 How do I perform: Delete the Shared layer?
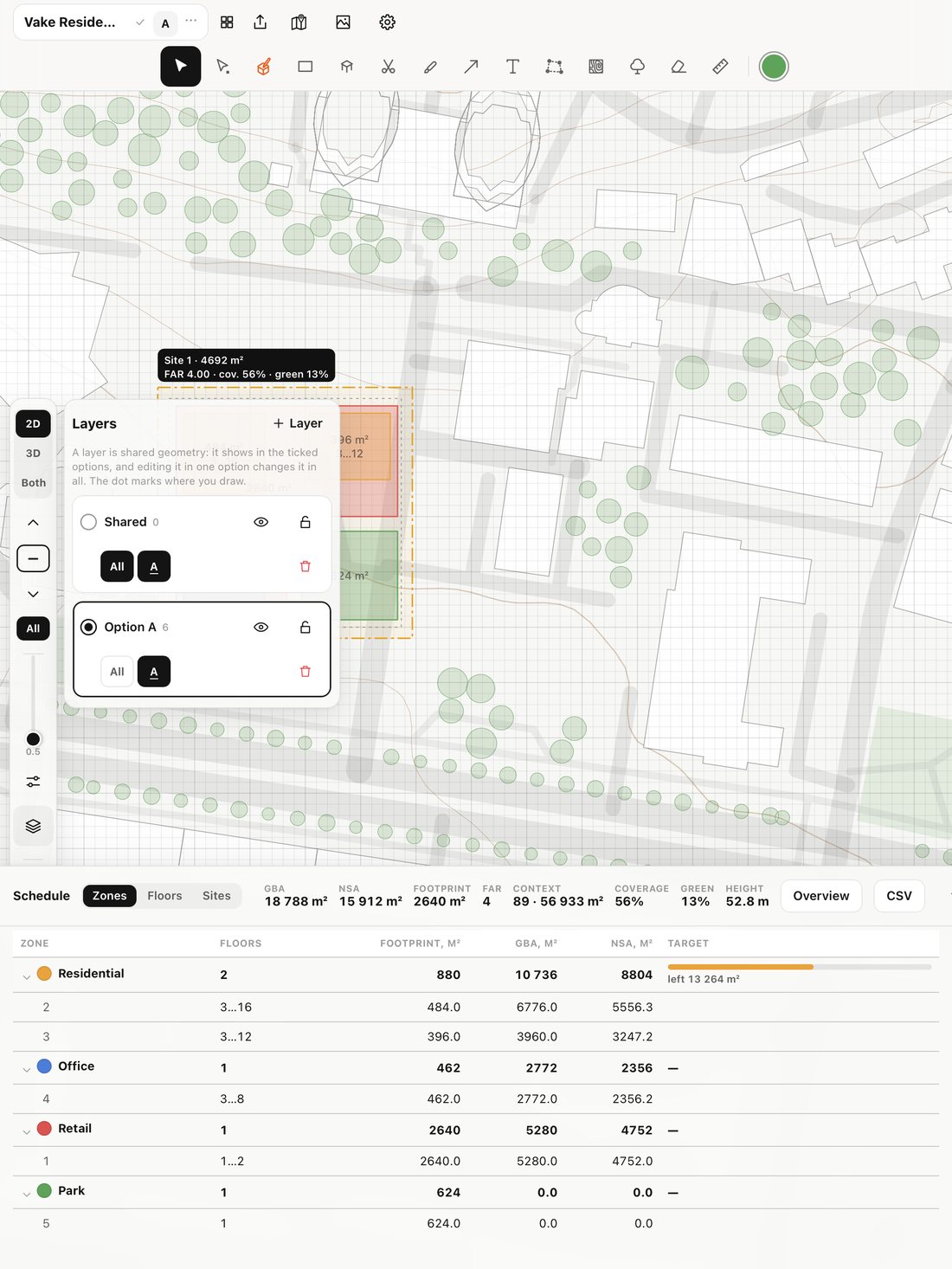point(305,566)
